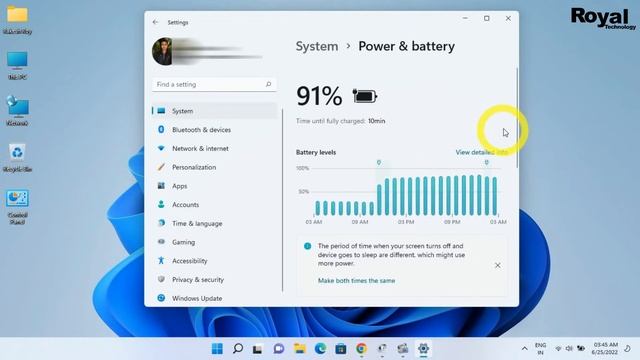Click the settings page vertical scrollbar
This screenshot has height=360, width=640.
[x=517, y=118]
